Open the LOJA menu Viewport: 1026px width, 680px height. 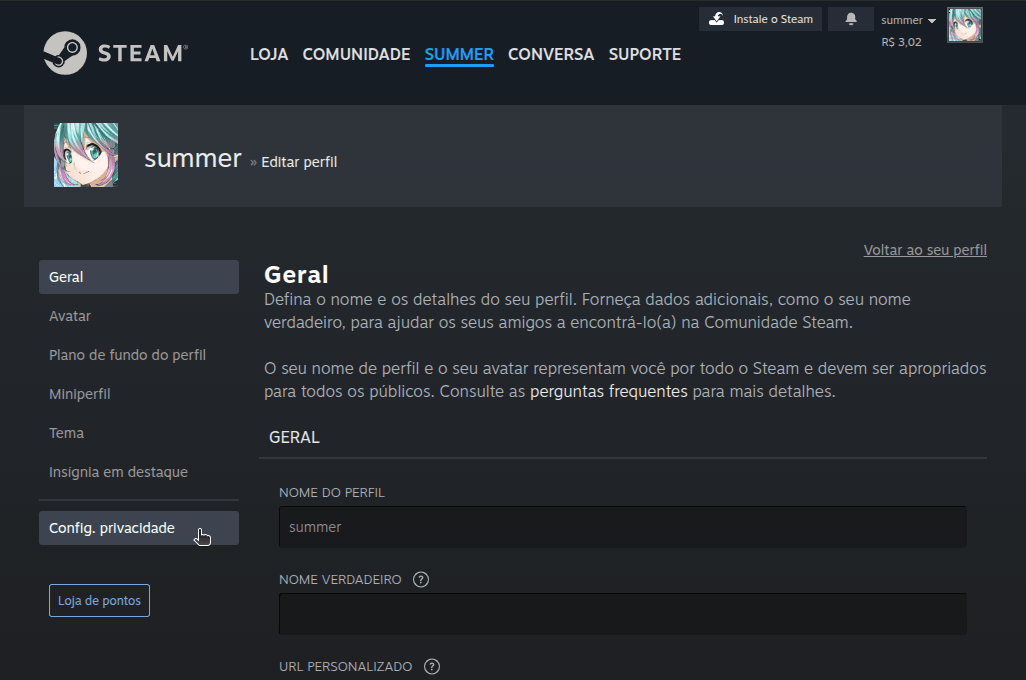[x=268, y=54]
